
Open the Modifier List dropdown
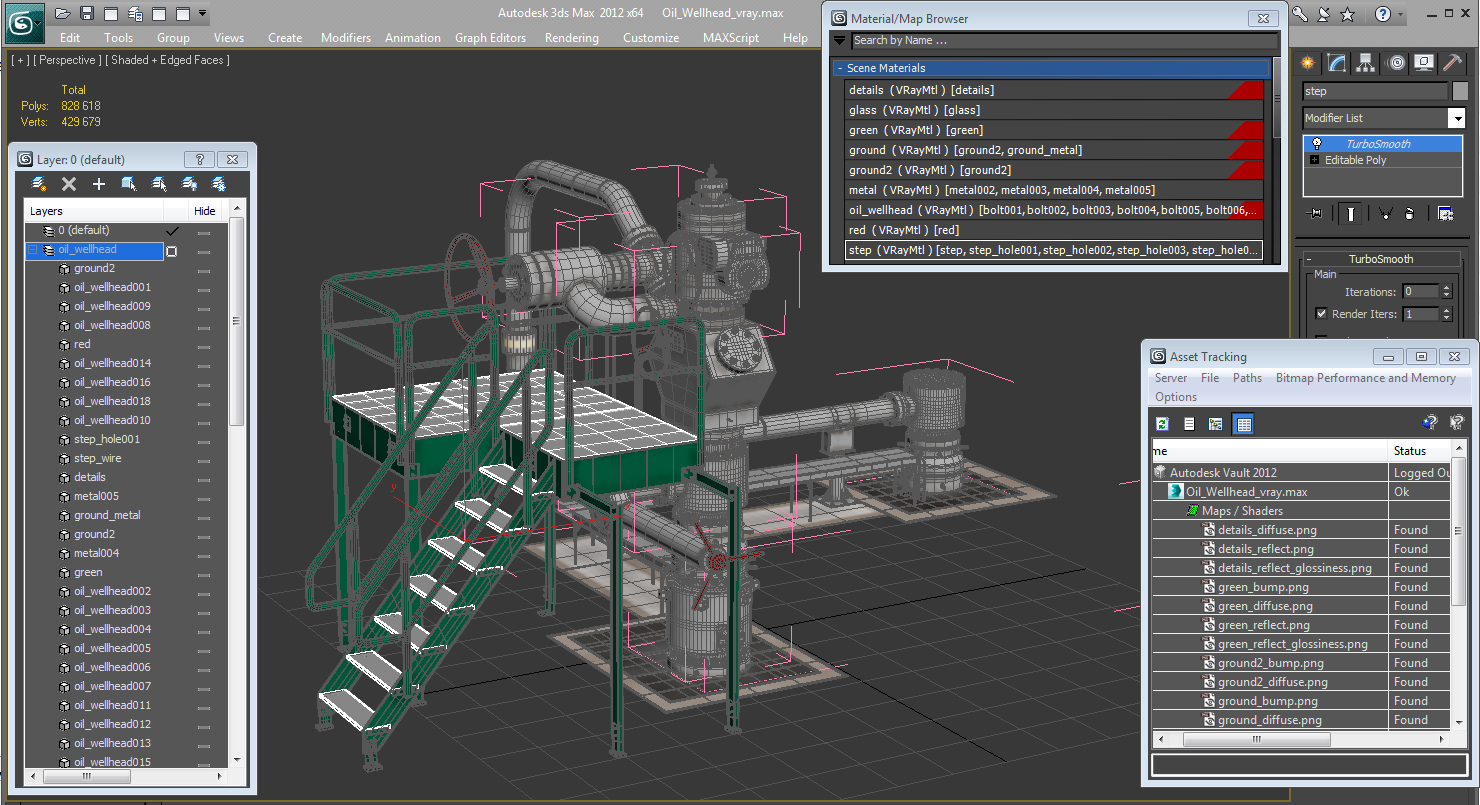[x=1456, y=118]
